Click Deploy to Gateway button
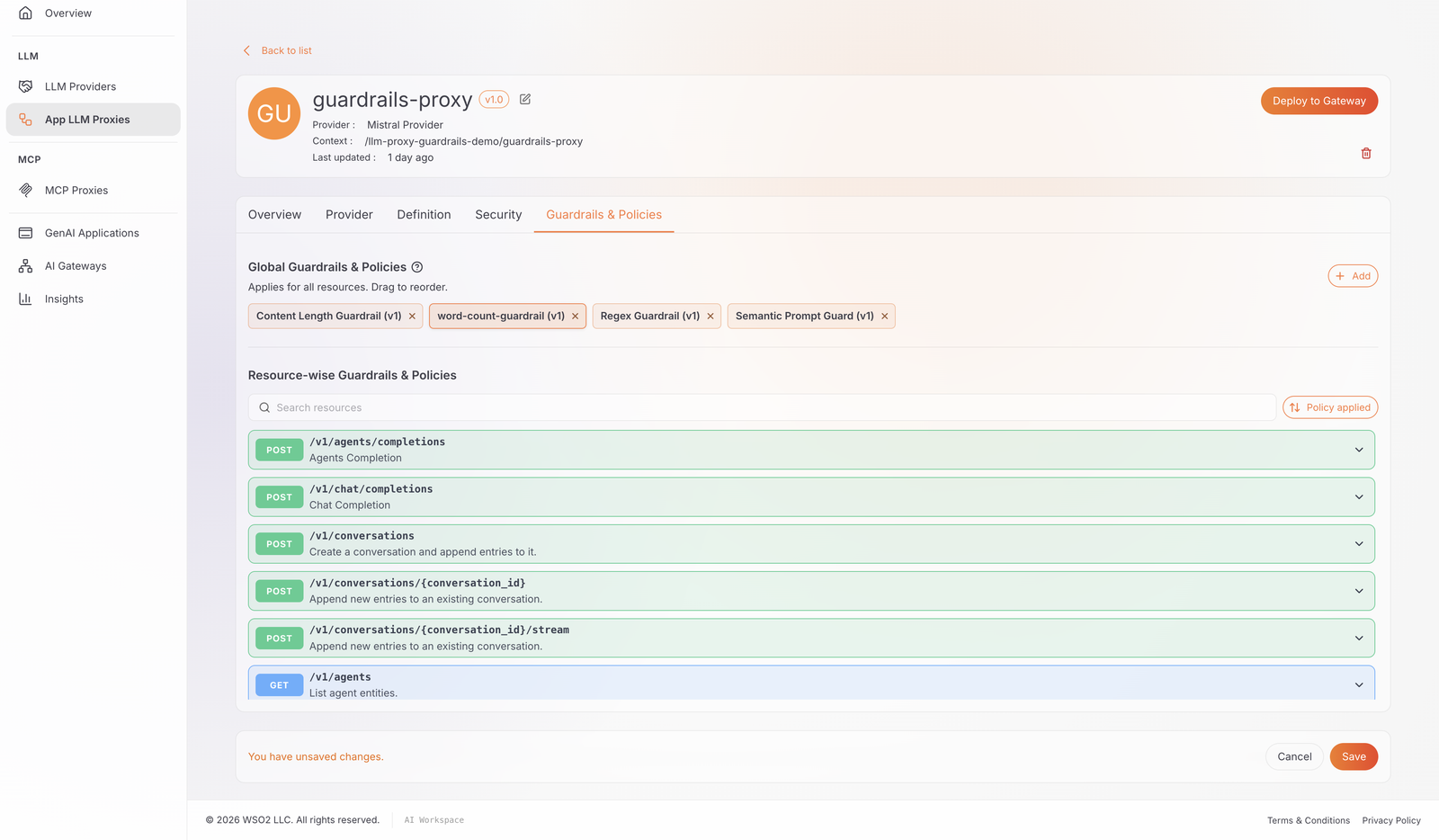 [1319, 101]
